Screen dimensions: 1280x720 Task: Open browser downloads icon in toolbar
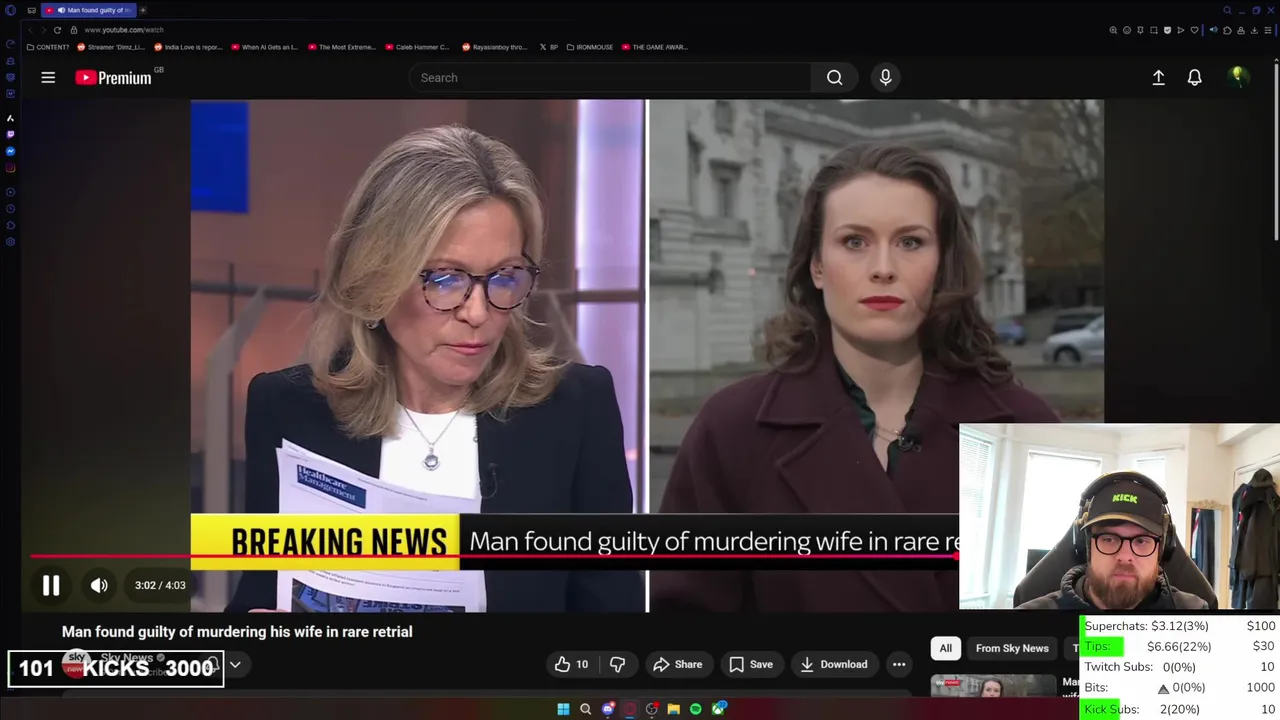coord(1254,30)
